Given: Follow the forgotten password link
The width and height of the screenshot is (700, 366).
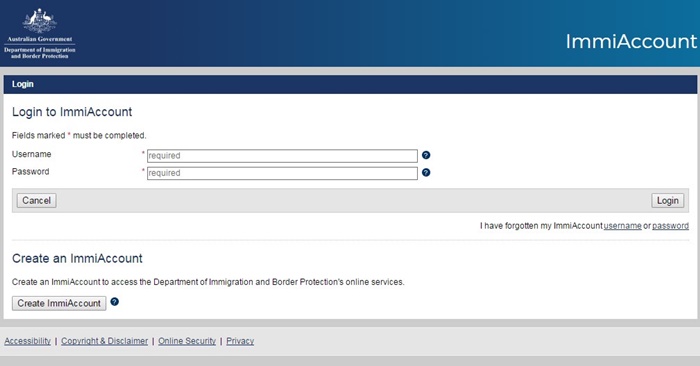Looking at the screenshot, I should (671, 226).
